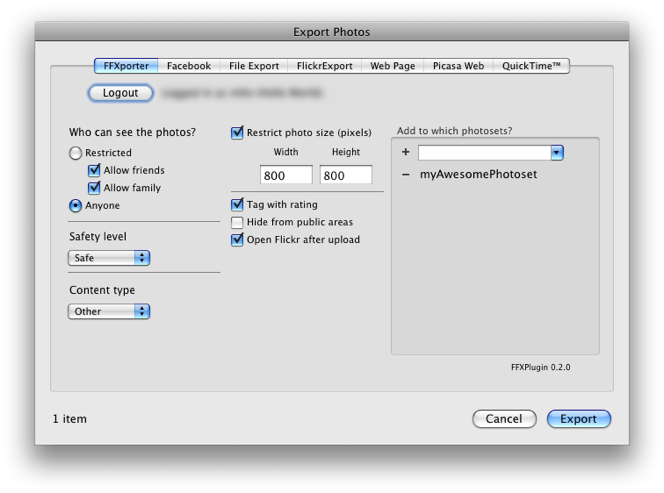Screen dimensions: 664x493
Task: Uncheck Open Flickr after upload
Action: tap(238, 239)
